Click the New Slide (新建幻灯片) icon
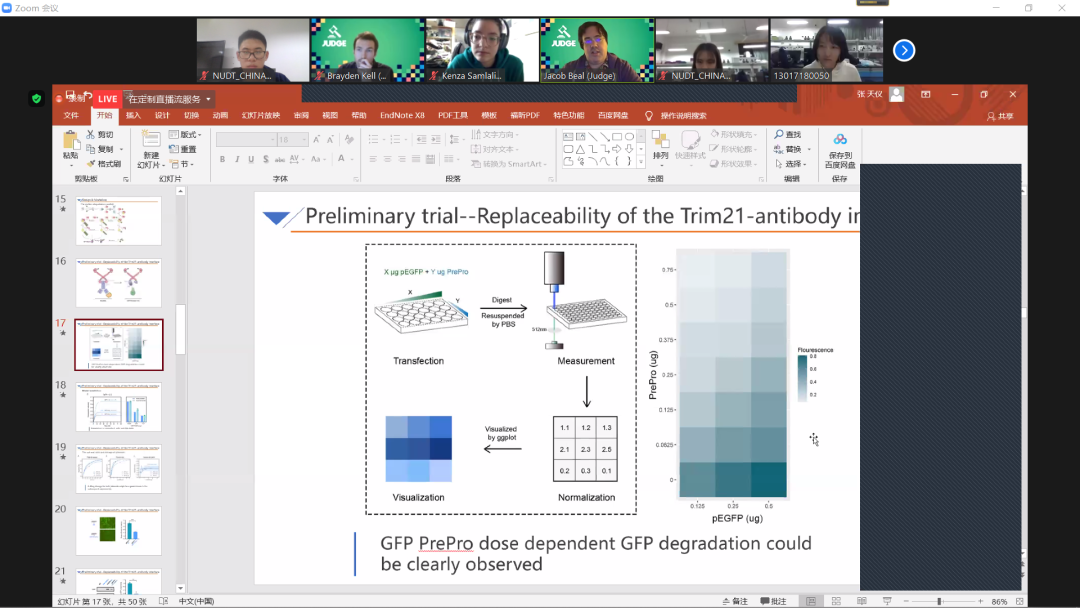This screenshot has width=1080, height=608. click(x=150, y=140)
